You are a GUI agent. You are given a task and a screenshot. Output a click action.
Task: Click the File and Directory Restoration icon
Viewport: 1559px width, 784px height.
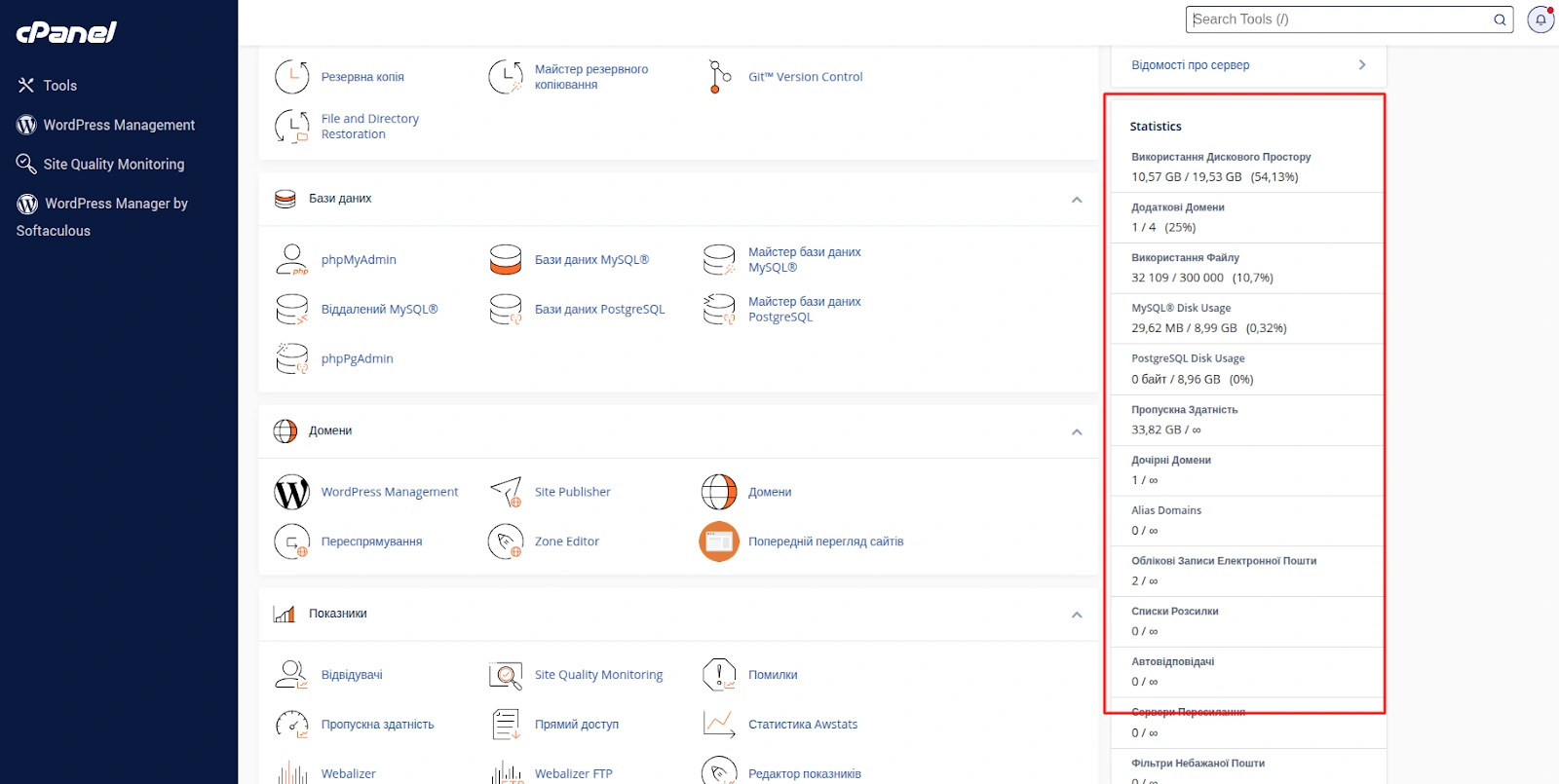pyautogui.click(x=291, y=127)
